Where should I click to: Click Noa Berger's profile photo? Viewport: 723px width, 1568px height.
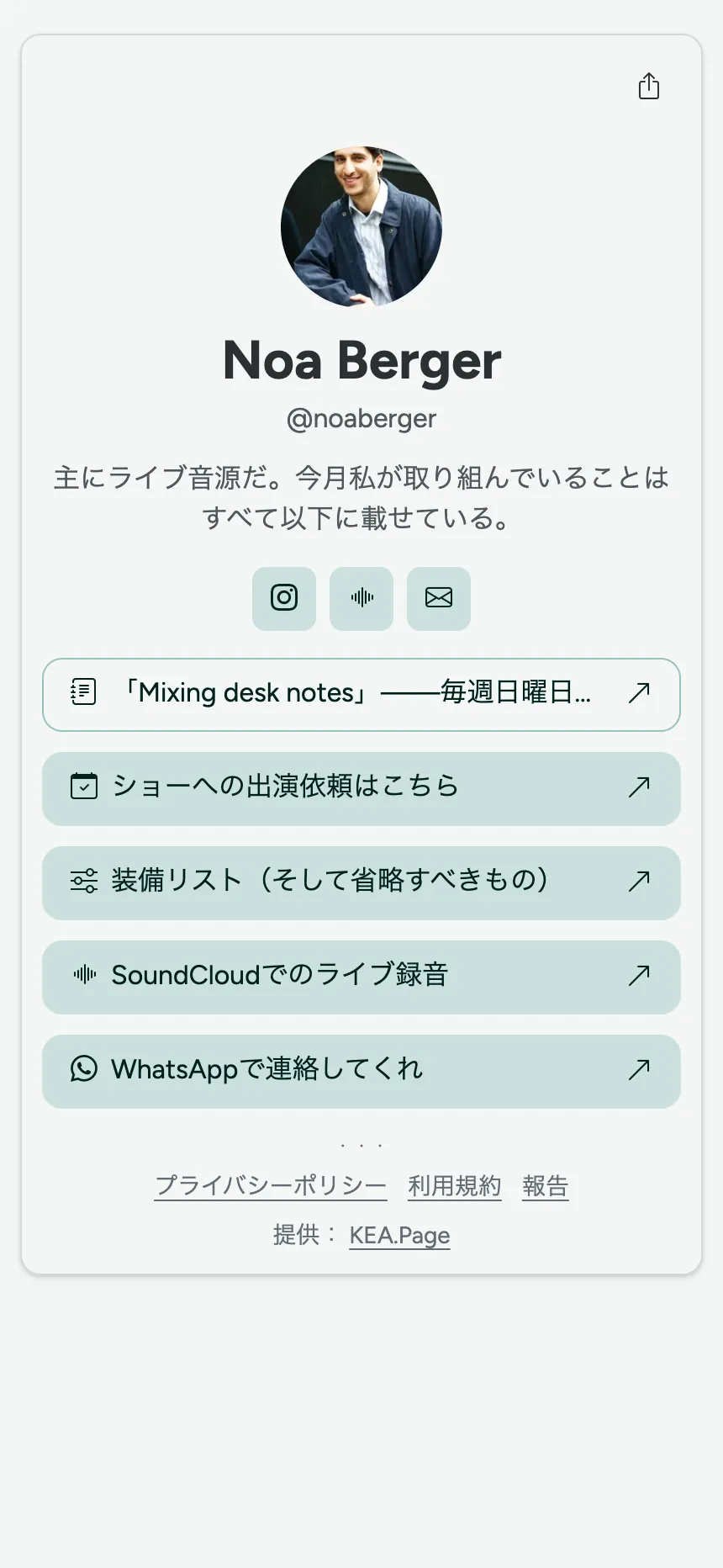coord(361,227)
